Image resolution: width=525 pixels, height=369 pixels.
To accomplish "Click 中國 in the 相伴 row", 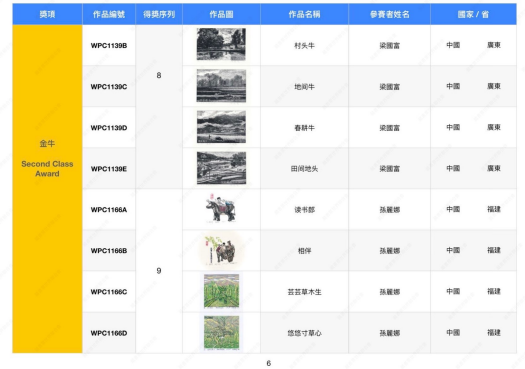I will click(x=453, y=250).
